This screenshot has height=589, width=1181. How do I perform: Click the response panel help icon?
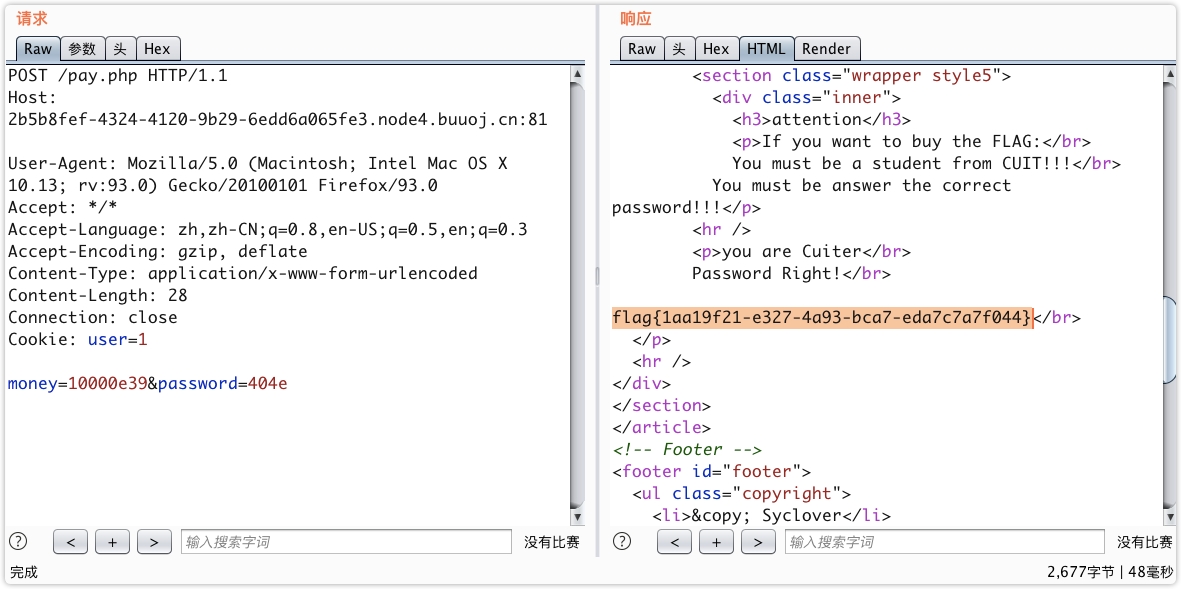[622, 541]
